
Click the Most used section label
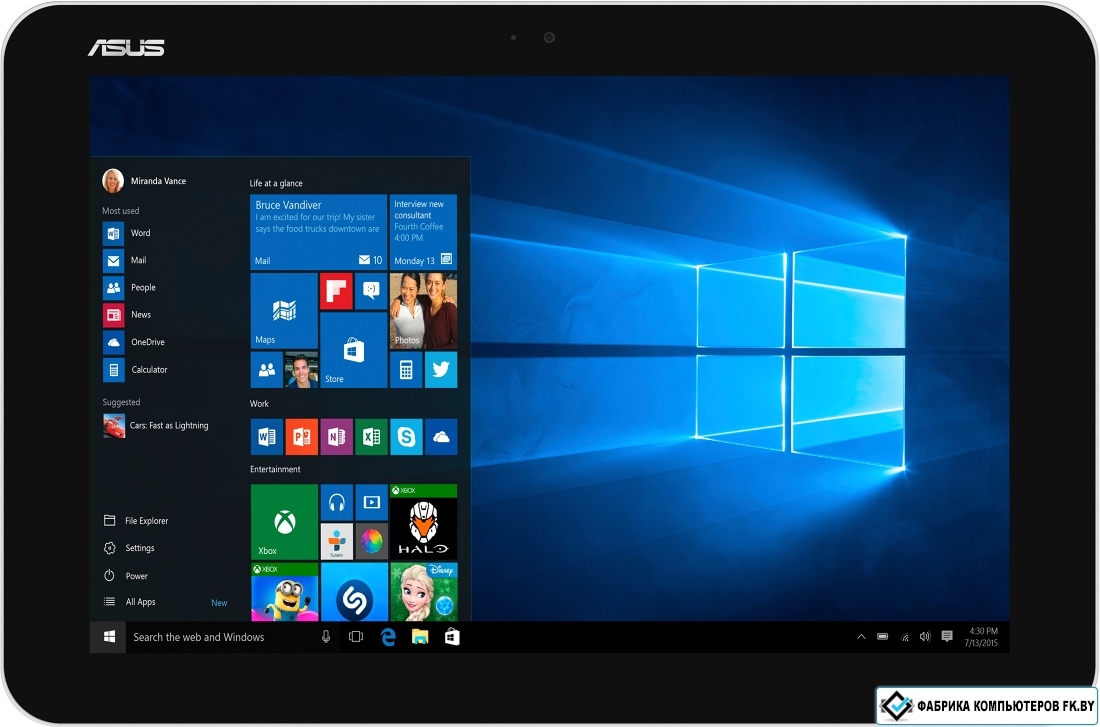pos(121,211)
